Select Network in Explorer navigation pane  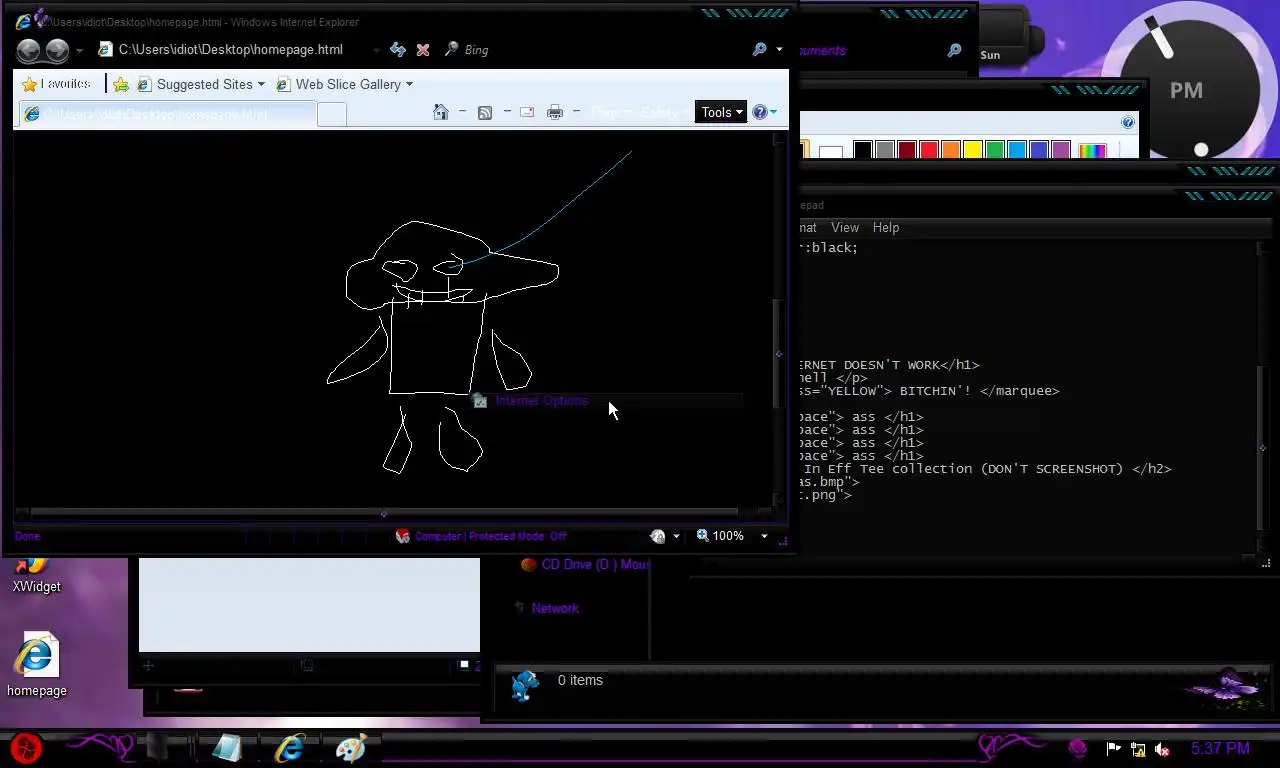coord(546,608)
